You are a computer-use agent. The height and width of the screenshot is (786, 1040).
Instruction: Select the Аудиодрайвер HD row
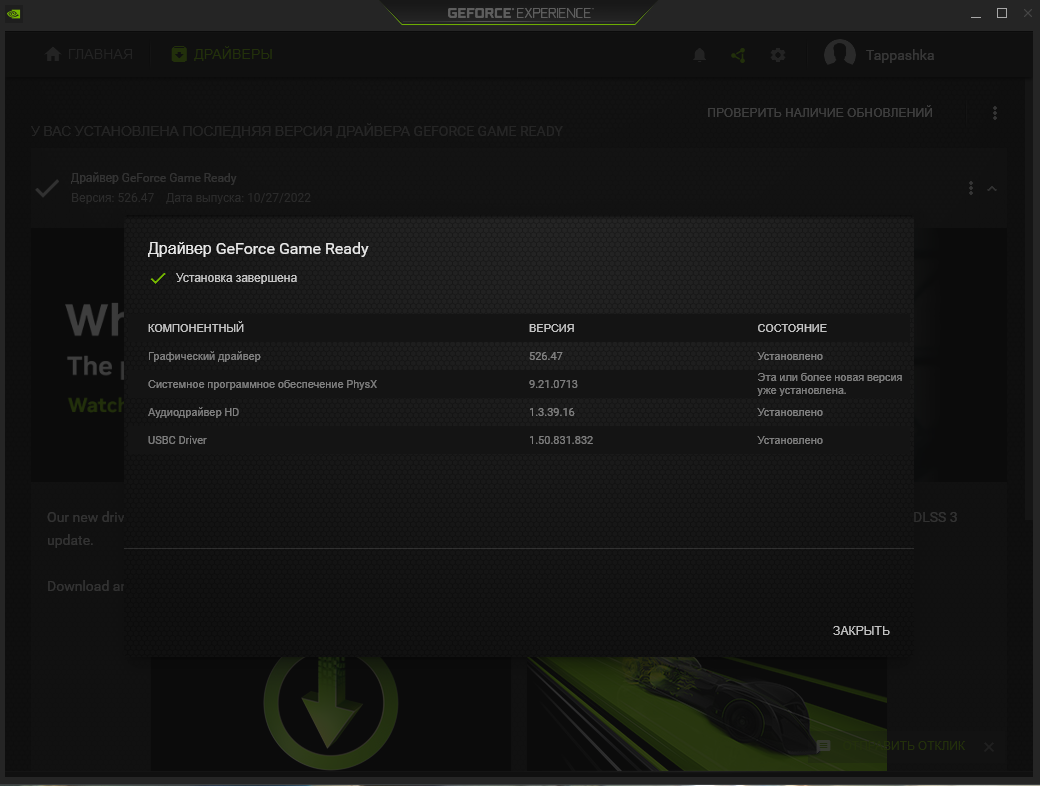point(518,412)
